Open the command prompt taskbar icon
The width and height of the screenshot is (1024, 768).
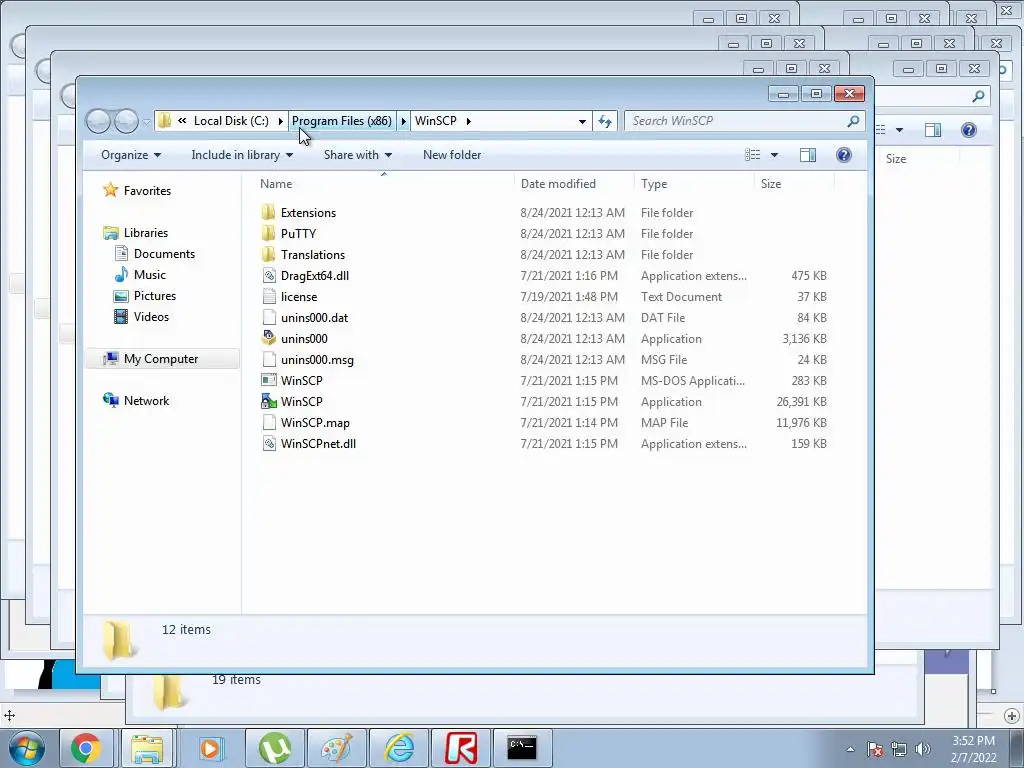522,748
